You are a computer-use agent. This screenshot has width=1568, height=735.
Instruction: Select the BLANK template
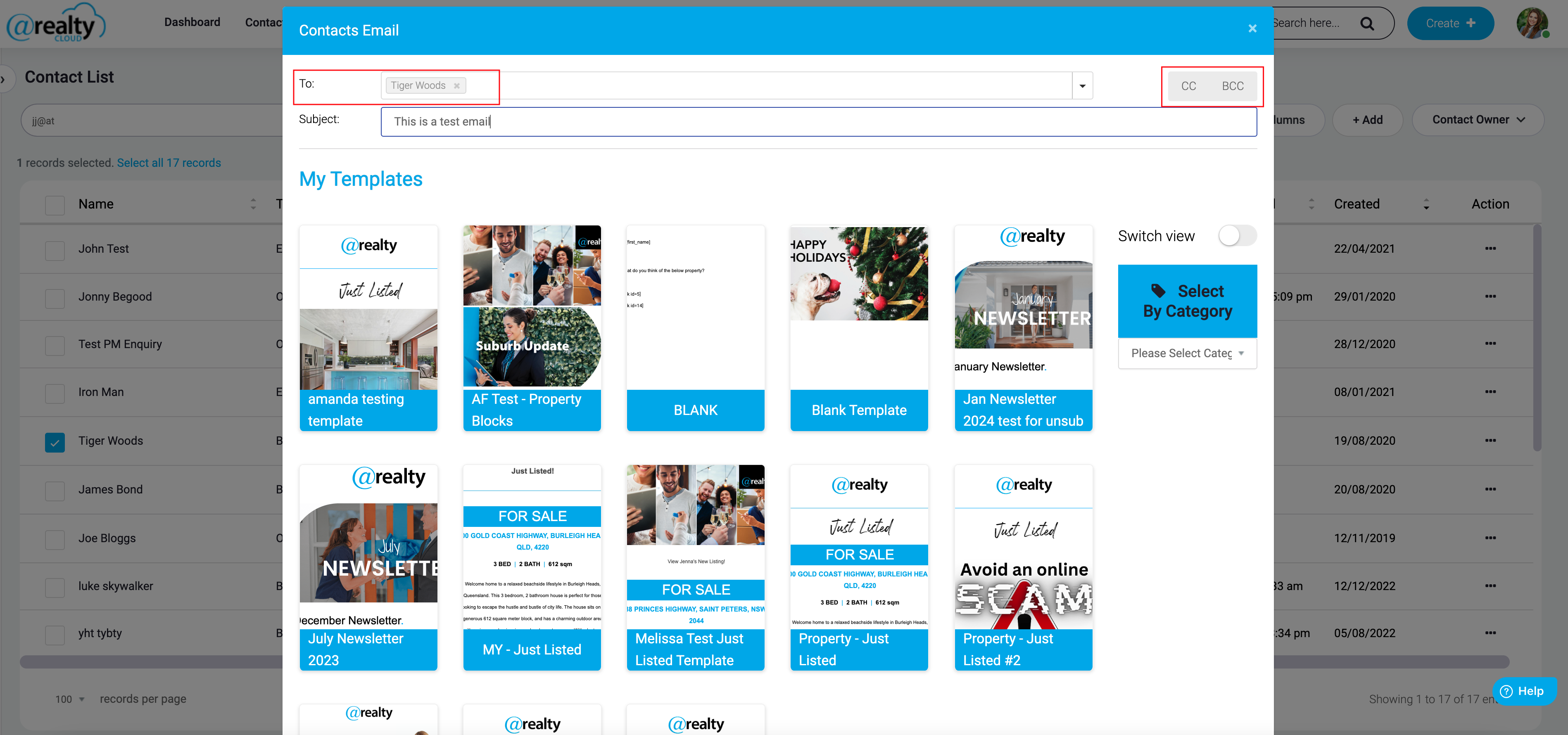tap(696, 329)
